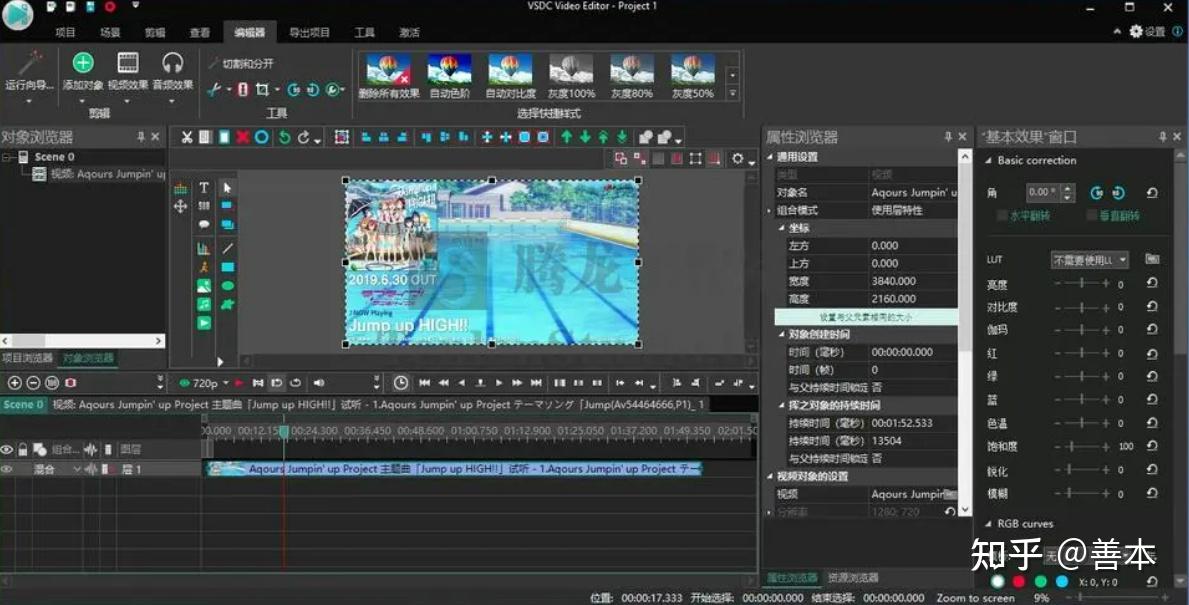Click the redo arrow icon
This screenshot has height=605, width=1189.
(303, 137)
